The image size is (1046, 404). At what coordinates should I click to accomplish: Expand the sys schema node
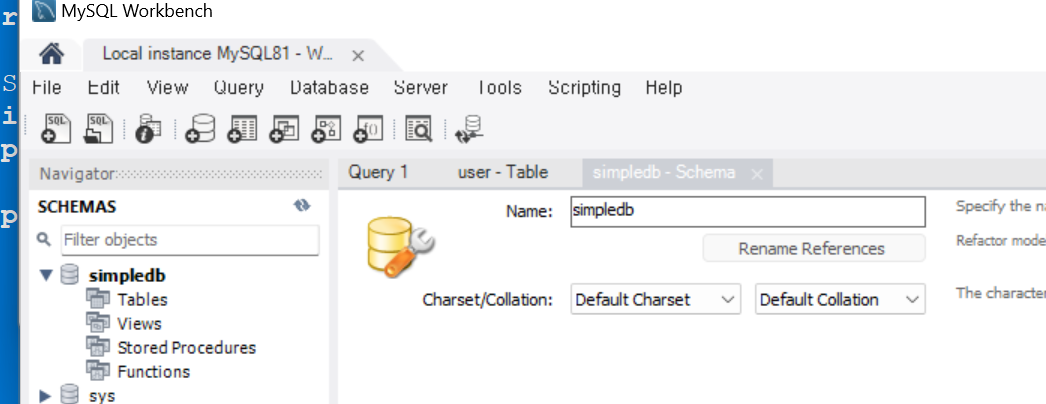45,396
